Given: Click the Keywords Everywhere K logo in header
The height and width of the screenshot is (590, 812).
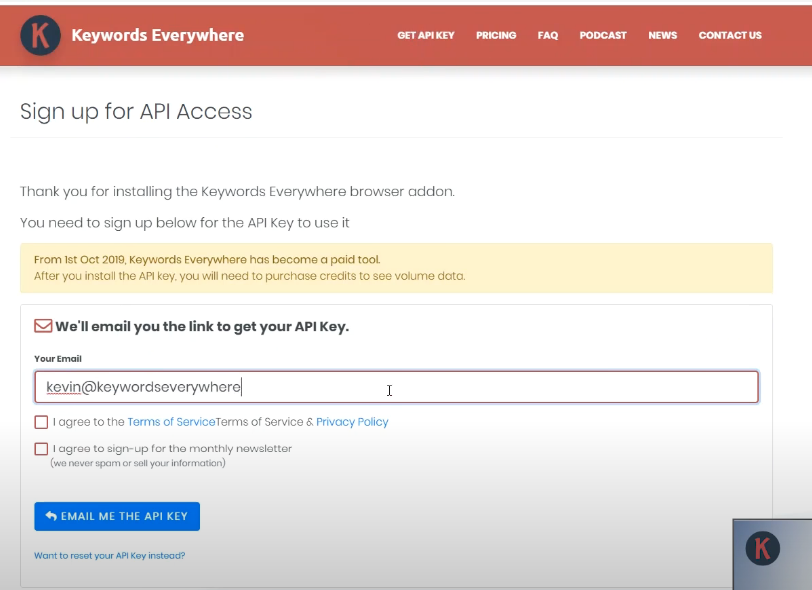Looking at the screenshot, I should (40, 35).
